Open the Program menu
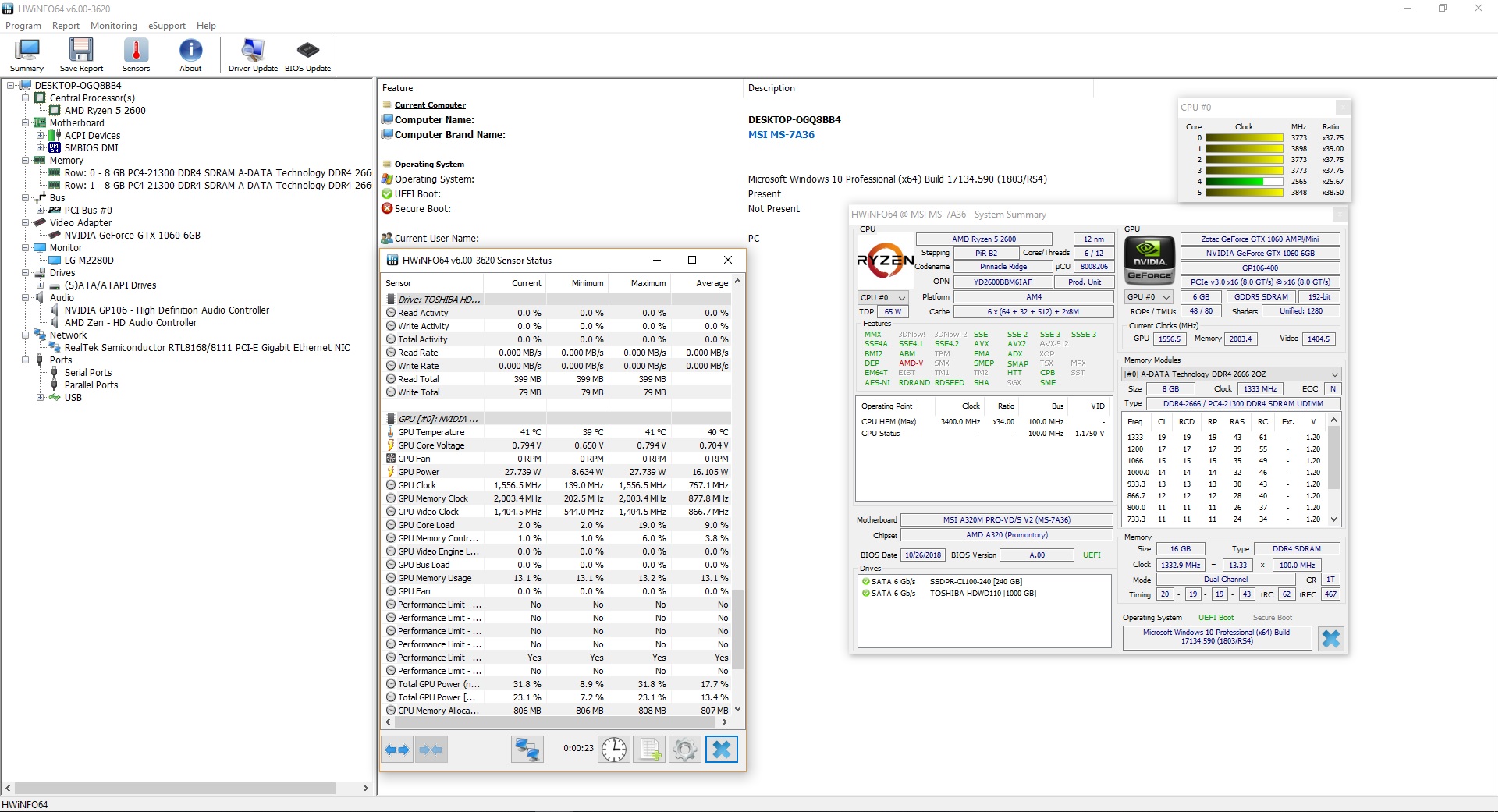The image size is (1502, 812). [x=23, y=26]
